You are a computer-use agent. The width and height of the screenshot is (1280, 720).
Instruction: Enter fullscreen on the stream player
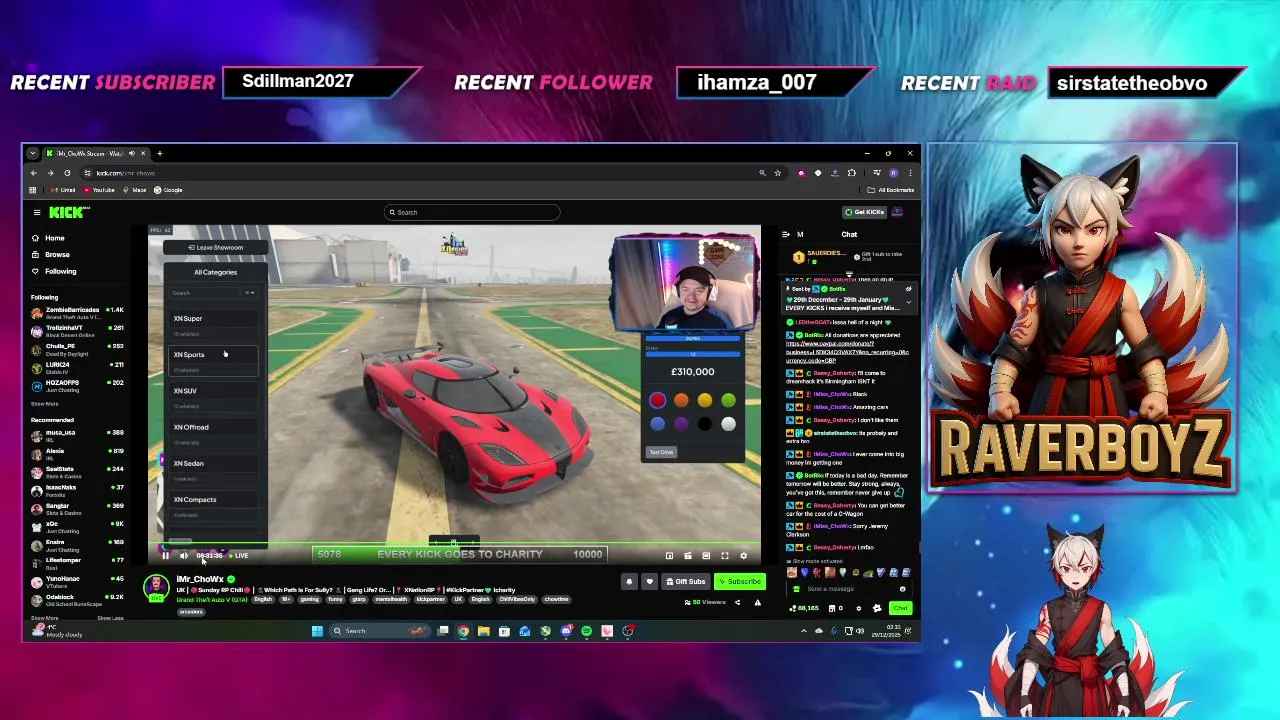(x=725, y=556)
